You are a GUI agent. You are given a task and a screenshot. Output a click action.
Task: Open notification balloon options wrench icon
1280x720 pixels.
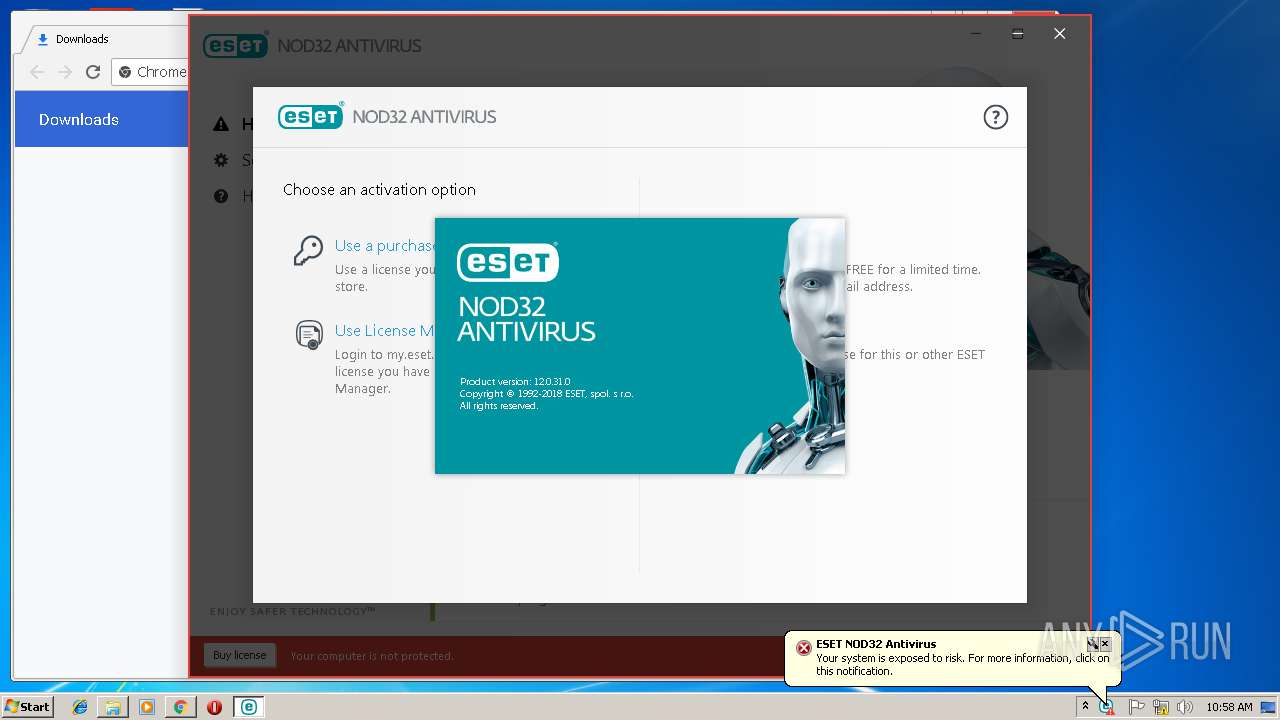pyautogui.click(x=1093, y=644)
